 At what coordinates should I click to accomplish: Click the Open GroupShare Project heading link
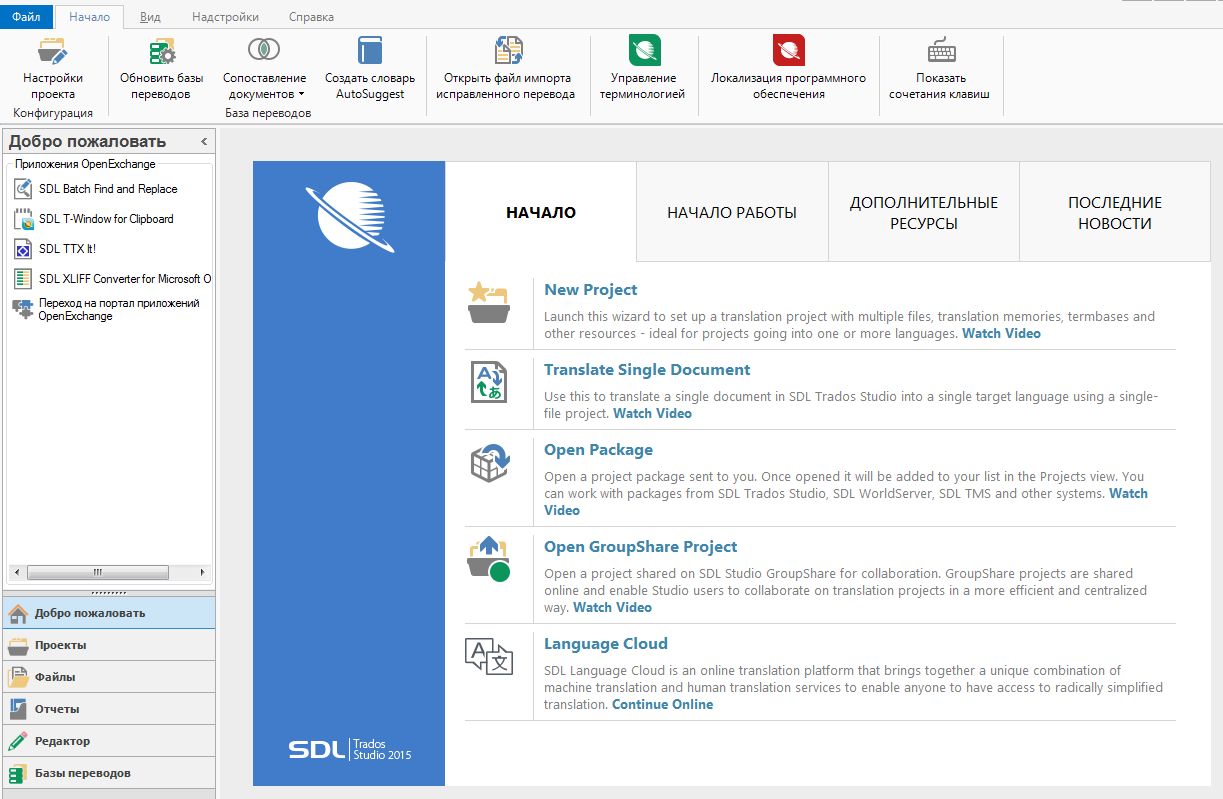coord(640,547)
